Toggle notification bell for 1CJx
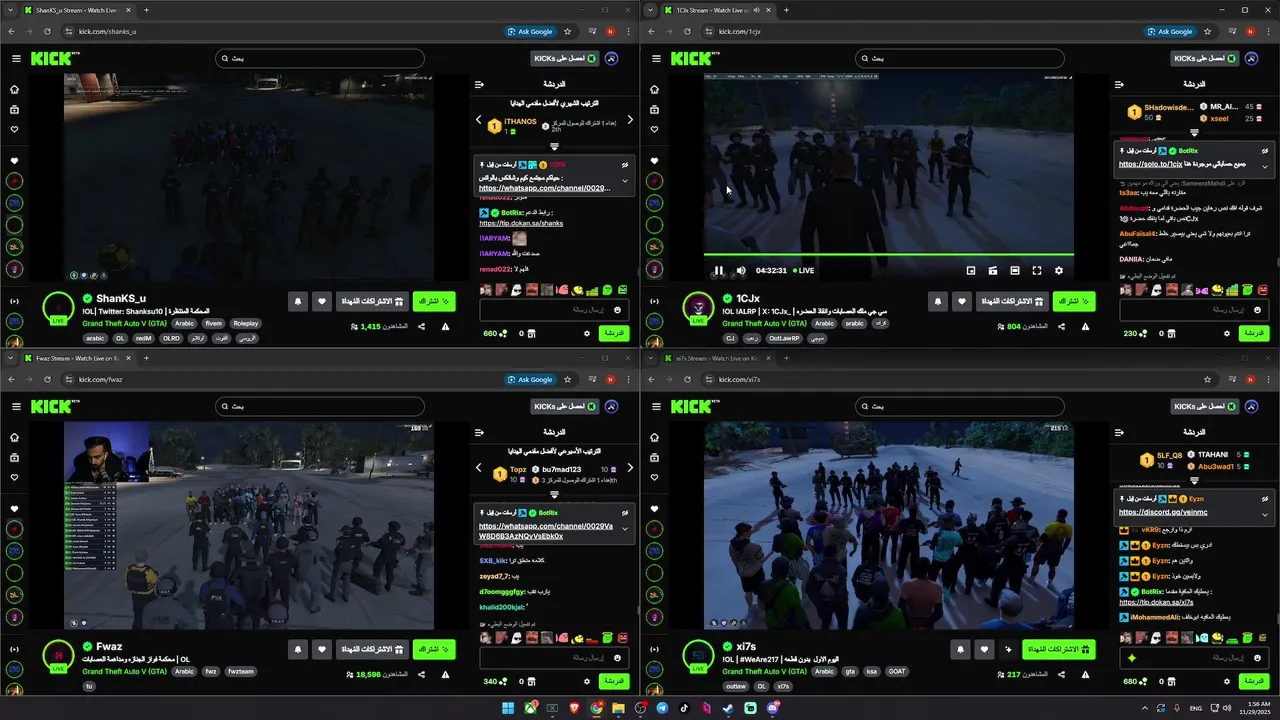 pyautogui.click(x=938, y=301)
